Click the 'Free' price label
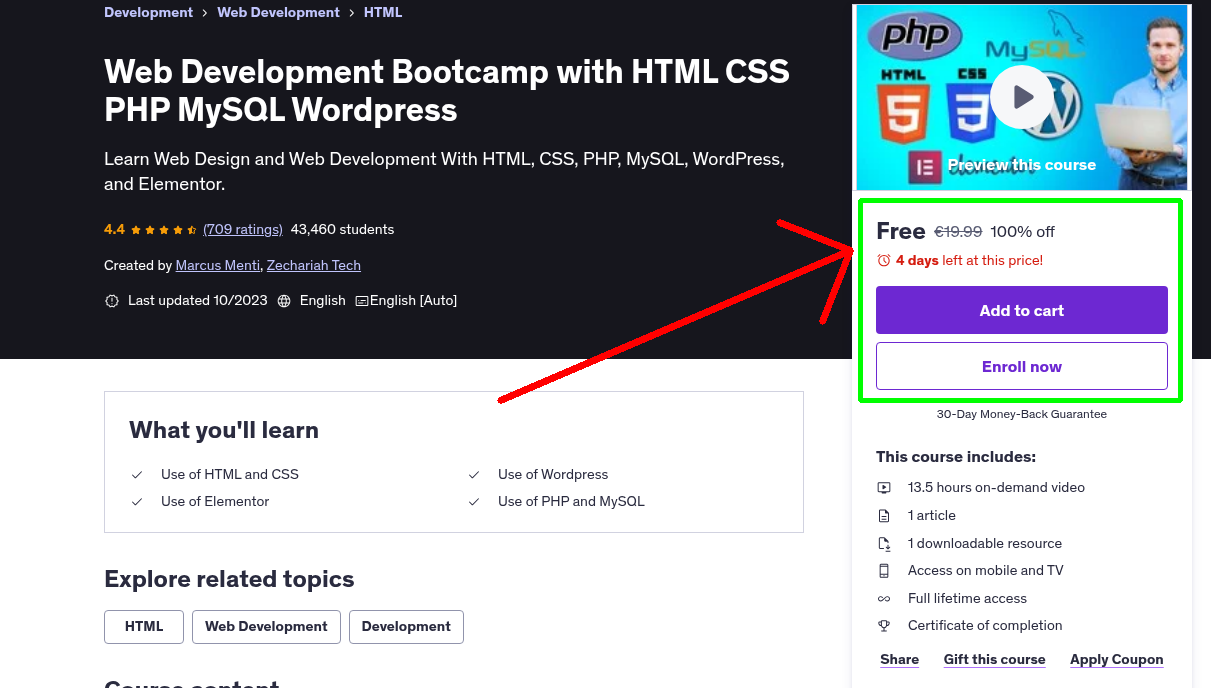 coord(901,231)
